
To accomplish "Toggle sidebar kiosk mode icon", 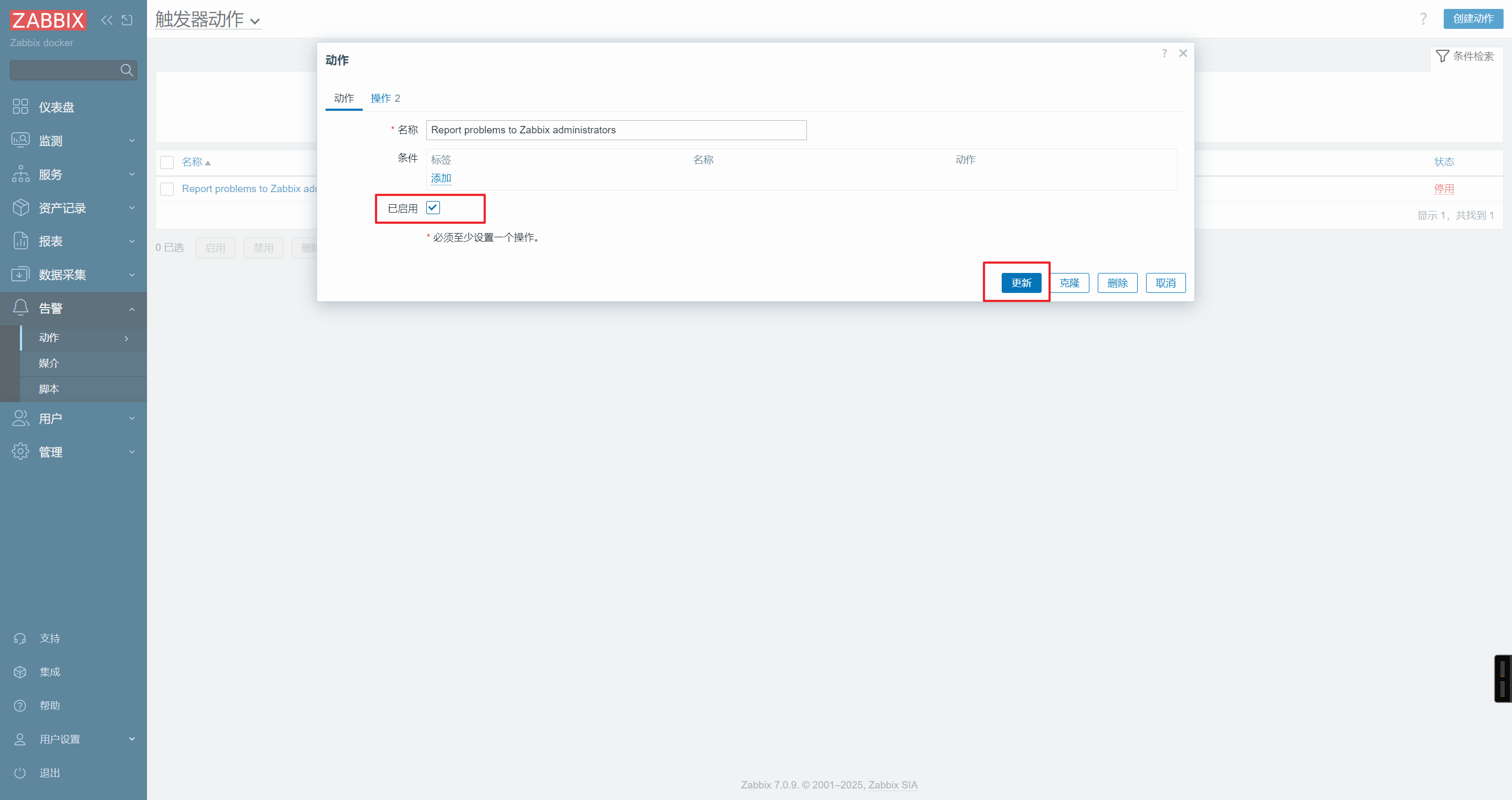I will pos(127,20).
